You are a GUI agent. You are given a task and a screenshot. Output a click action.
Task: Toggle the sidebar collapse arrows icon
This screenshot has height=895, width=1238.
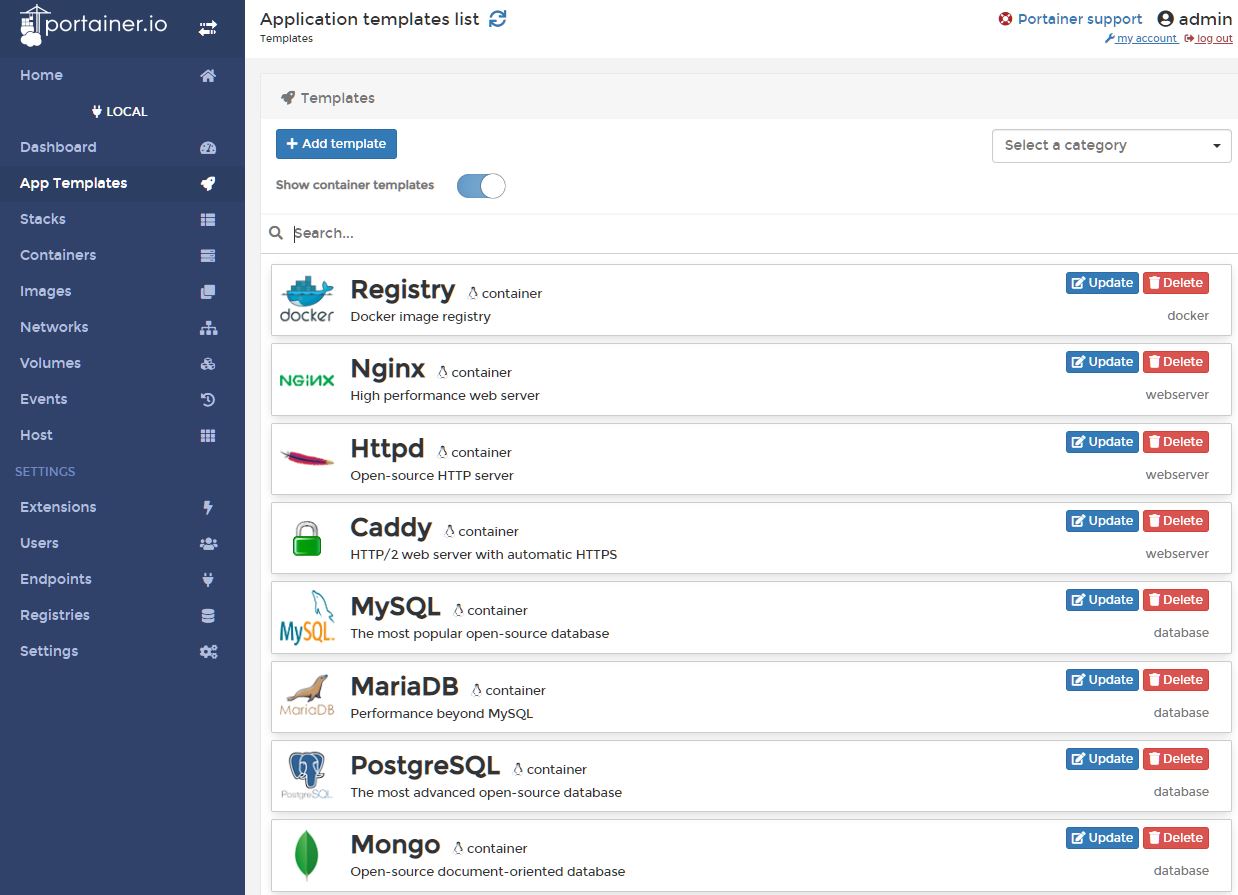207,28
